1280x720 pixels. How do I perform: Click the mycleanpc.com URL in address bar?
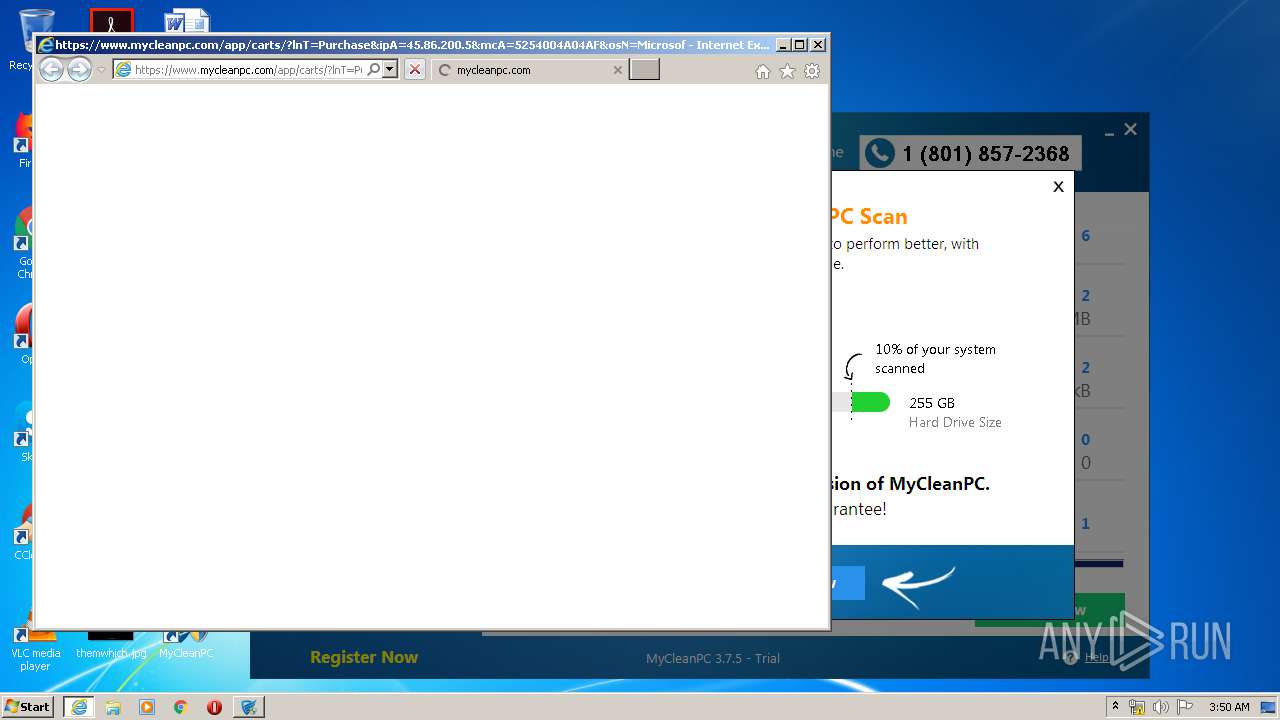pos(248,70)
